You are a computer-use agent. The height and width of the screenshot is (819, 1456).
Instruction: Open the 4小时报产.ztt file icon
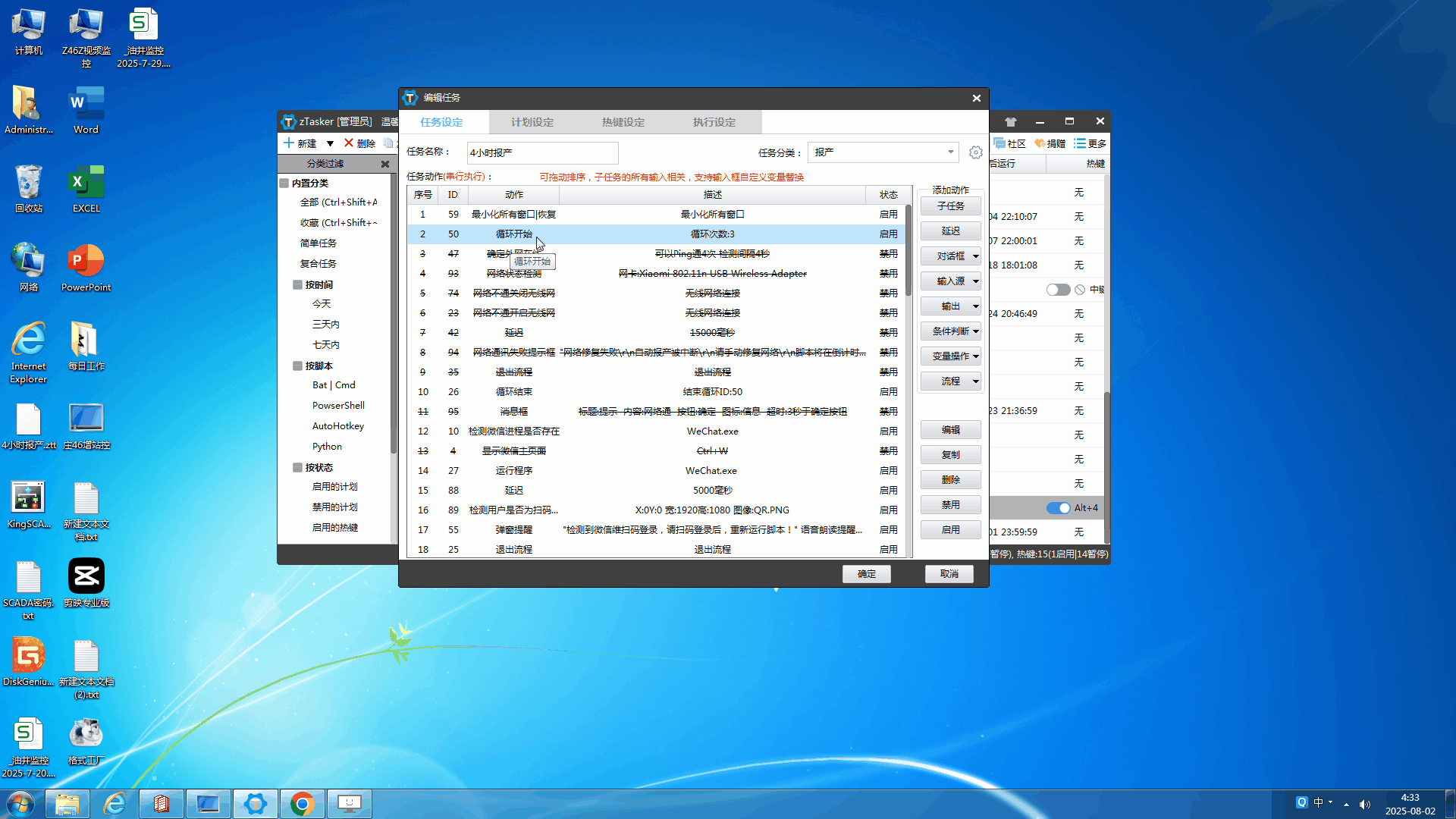pyautogui.click(x=29, y=425)
